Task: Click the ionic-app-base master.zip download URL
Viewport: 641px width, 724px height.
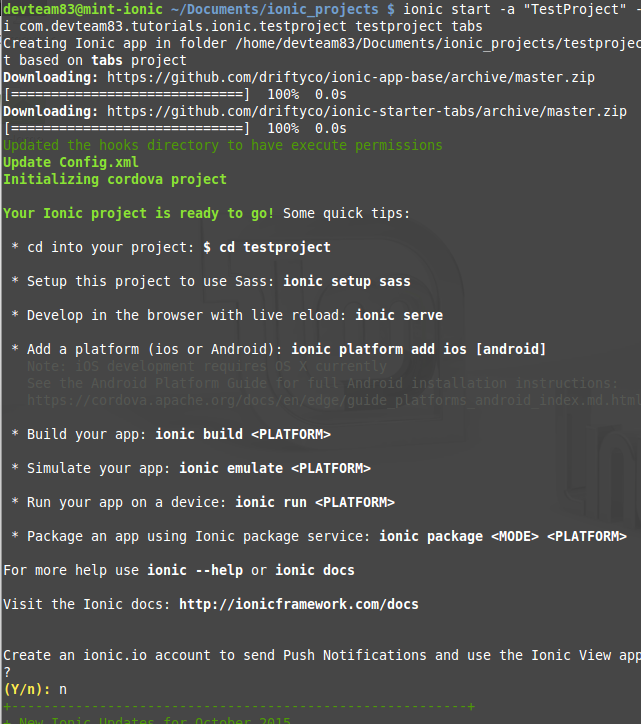Action: coord(351,78)
